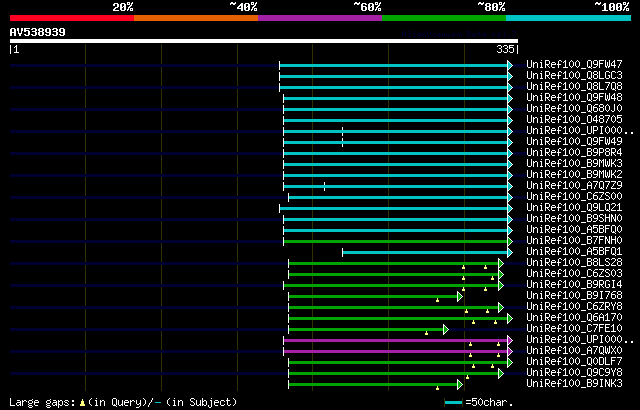Click the purple ~60% segment of the identity scale
The height and width of the screenshot is (410, 640).
pos(320,18)
